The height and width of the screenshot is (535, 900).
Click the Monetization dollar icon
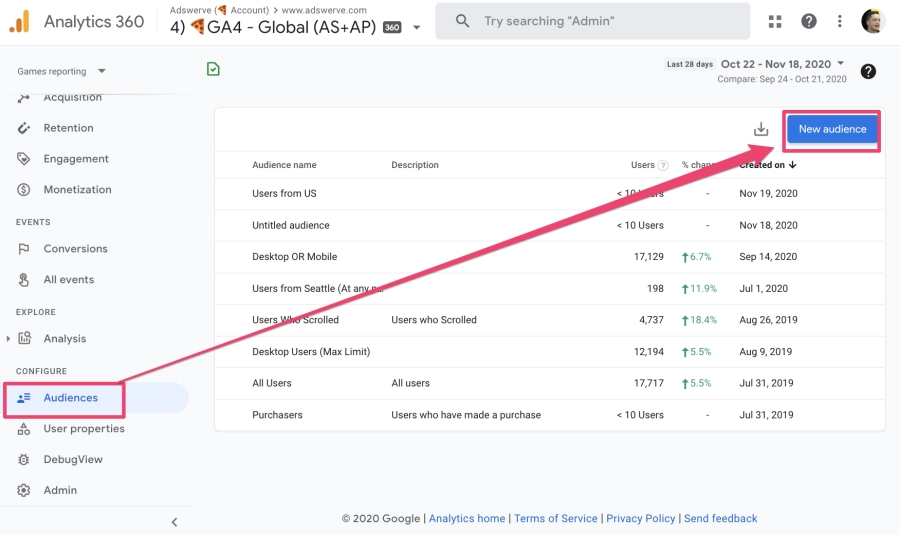pyautogui.click(x=24, y=189)
